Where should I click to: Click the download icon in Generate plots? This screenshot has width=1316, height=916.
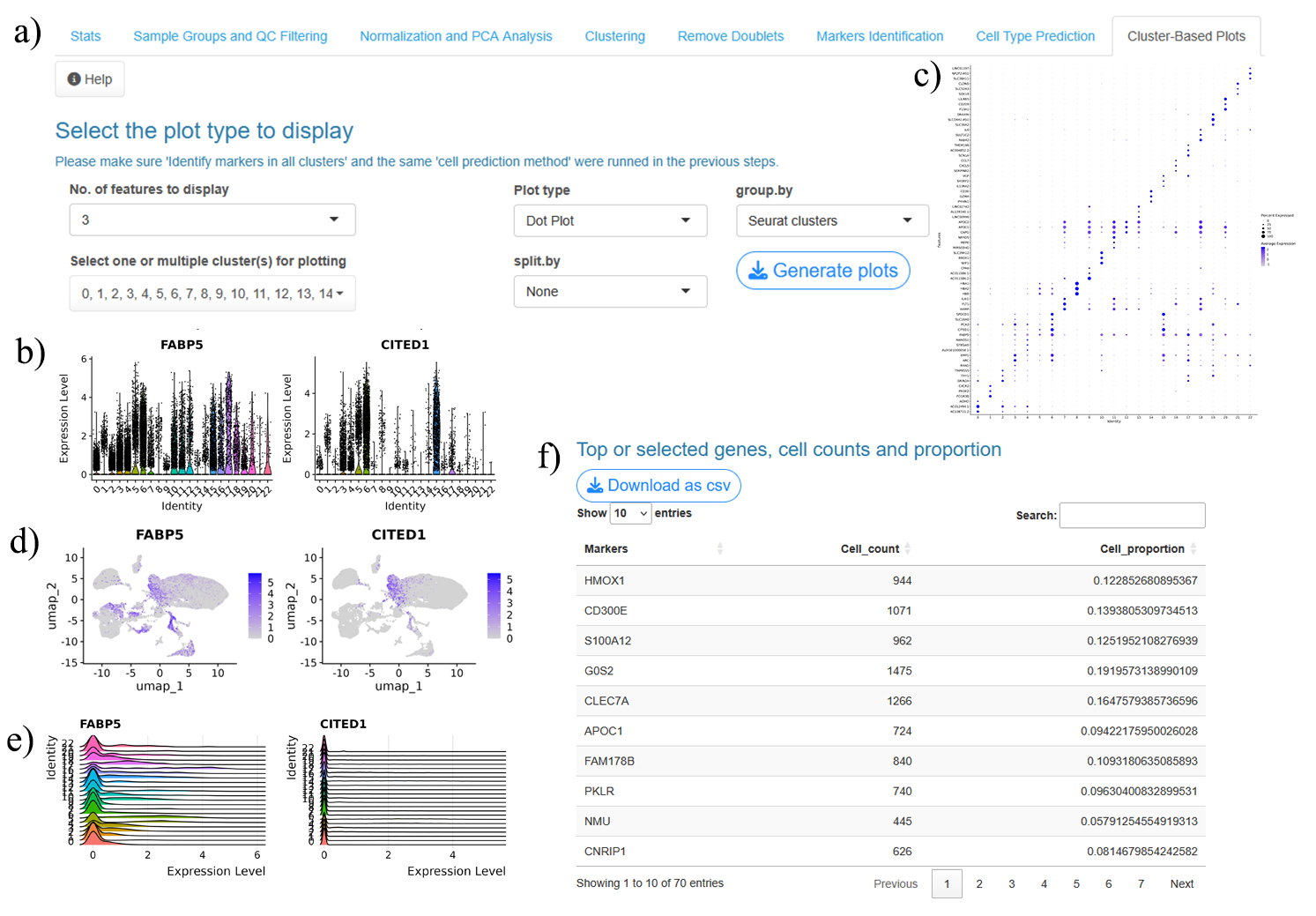(x=757, y=271)
